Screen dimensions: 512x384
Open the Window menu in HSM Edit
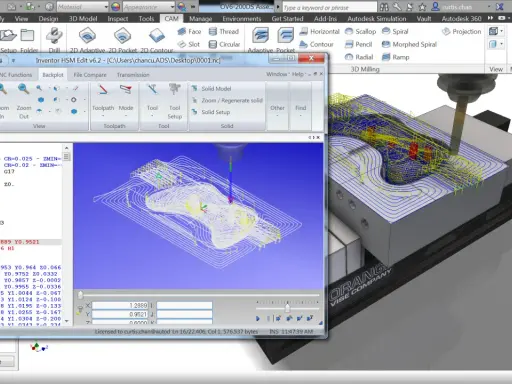pos(277,74)
